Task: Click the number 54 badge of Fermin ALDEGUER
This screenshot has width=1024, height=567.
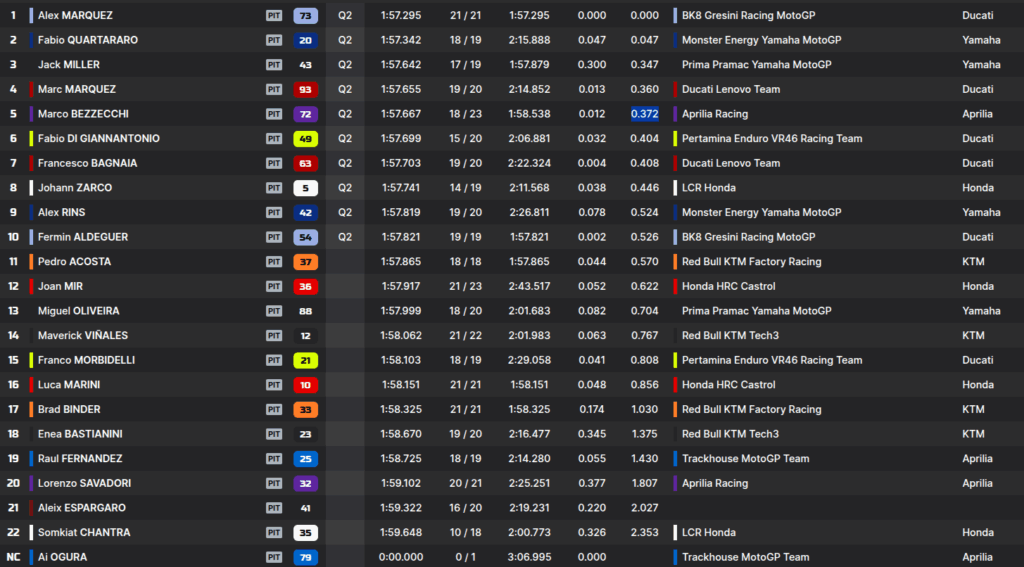Action: tap(306, 237)
